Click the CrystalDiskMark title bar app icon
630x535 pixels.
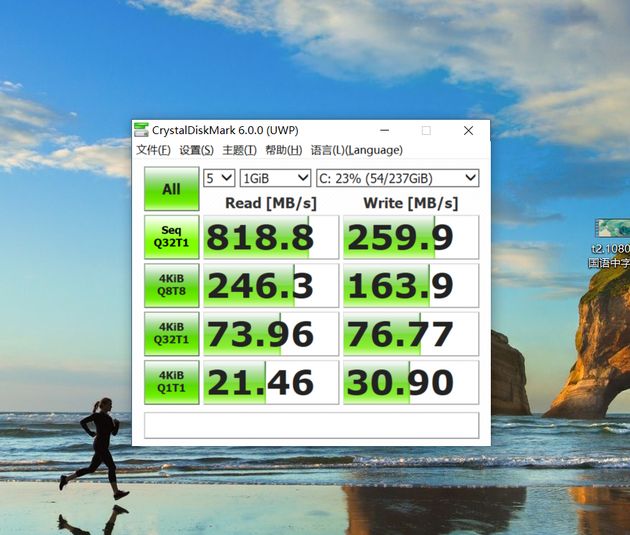(x=141, y=130)
